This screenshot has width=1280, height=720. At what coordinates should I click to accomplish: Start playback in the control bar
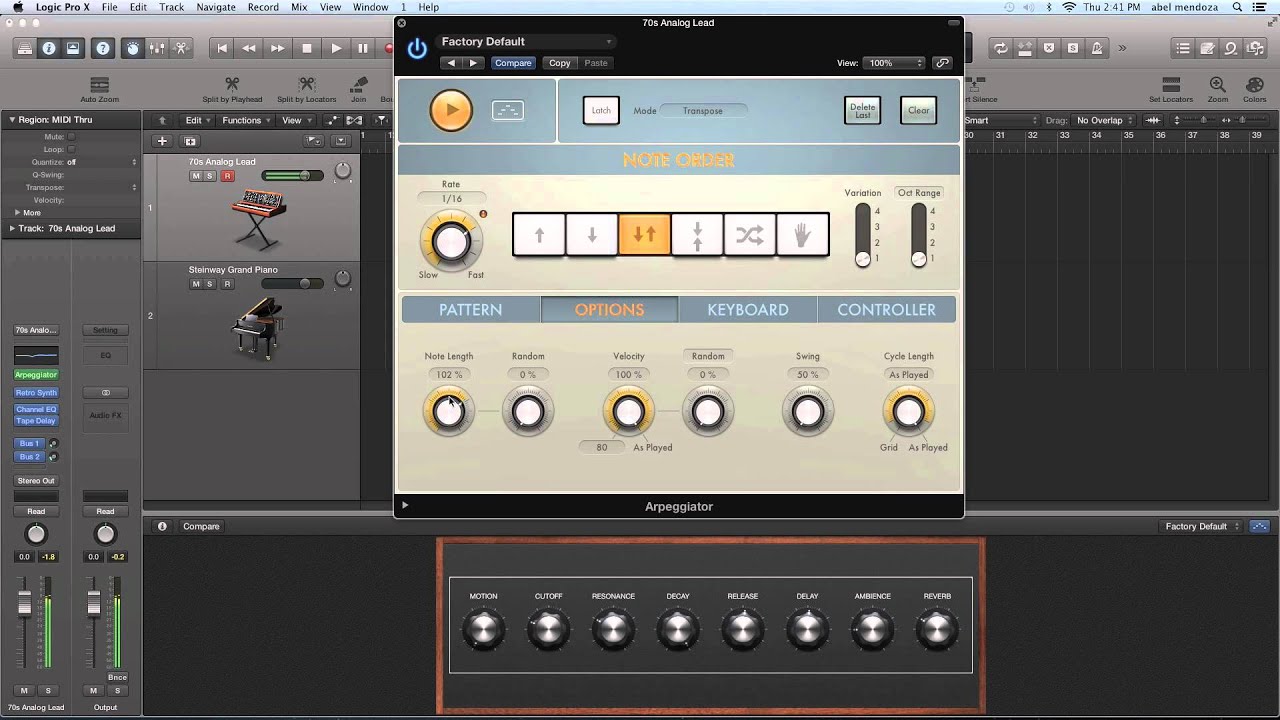click(x=336, y=48)
